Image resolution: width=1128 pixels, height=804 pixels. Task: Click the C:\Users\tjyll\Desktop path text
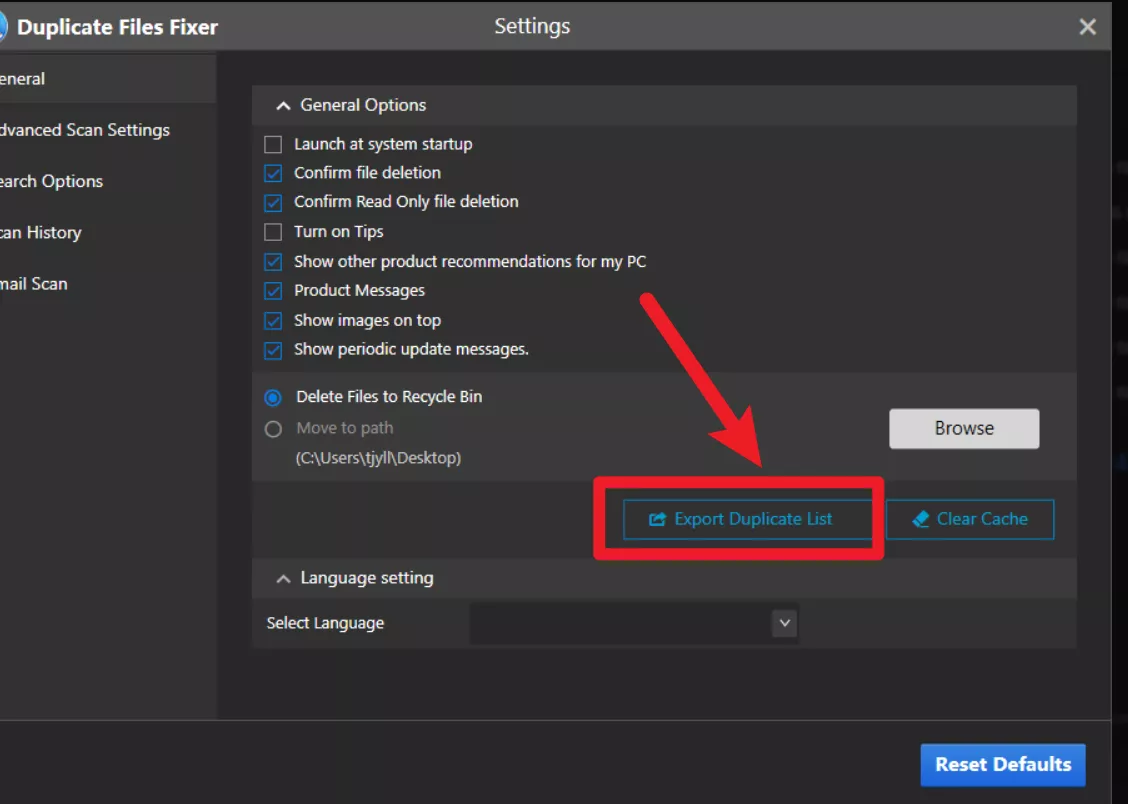pos(378,458)
